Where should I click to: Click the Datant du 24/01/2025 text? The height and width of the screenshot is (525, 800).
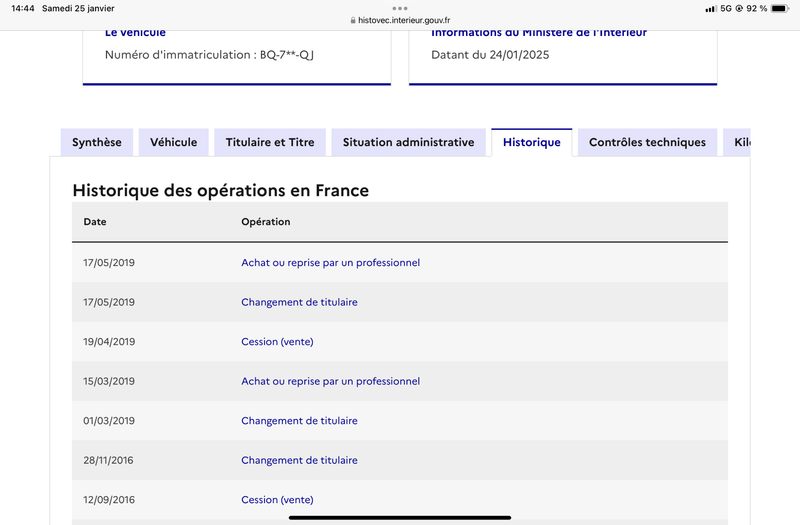(490, 55)
